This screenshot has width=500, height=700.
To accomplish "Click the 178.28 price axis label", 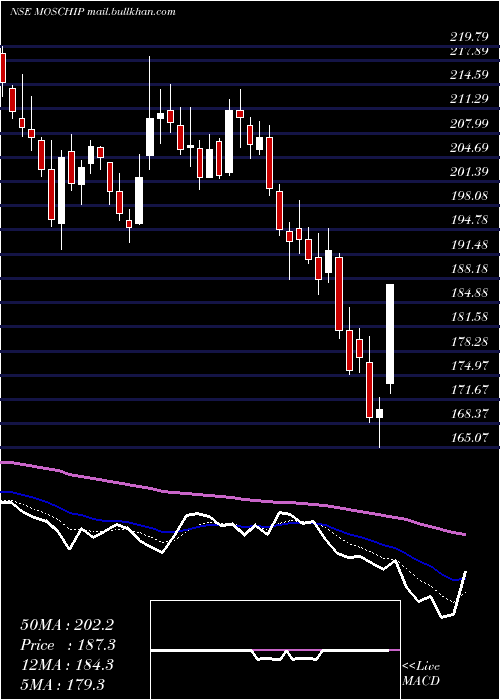I will click(x=469, y=342).
